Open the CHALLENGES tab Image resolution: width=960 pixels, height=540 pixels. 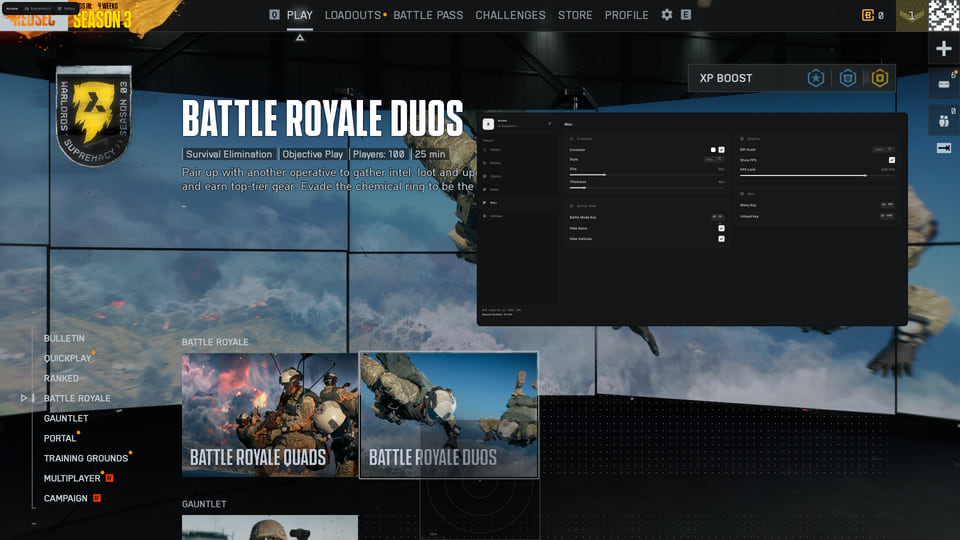click(510, 15)
